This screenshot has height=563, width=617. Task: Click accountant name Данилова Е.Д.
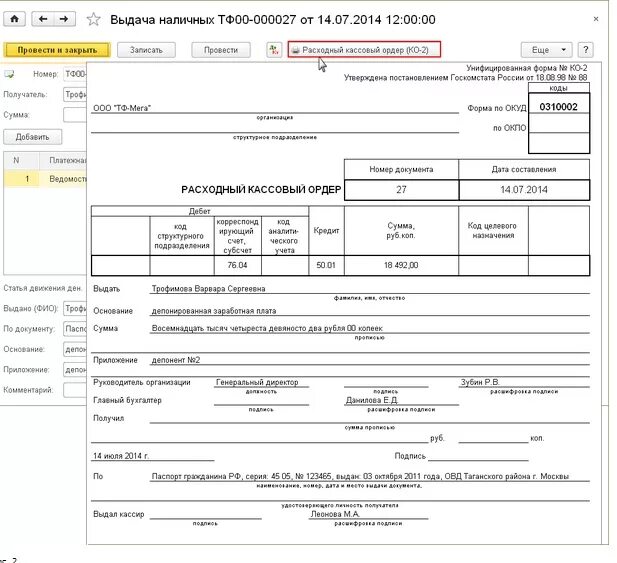point(371,400)
